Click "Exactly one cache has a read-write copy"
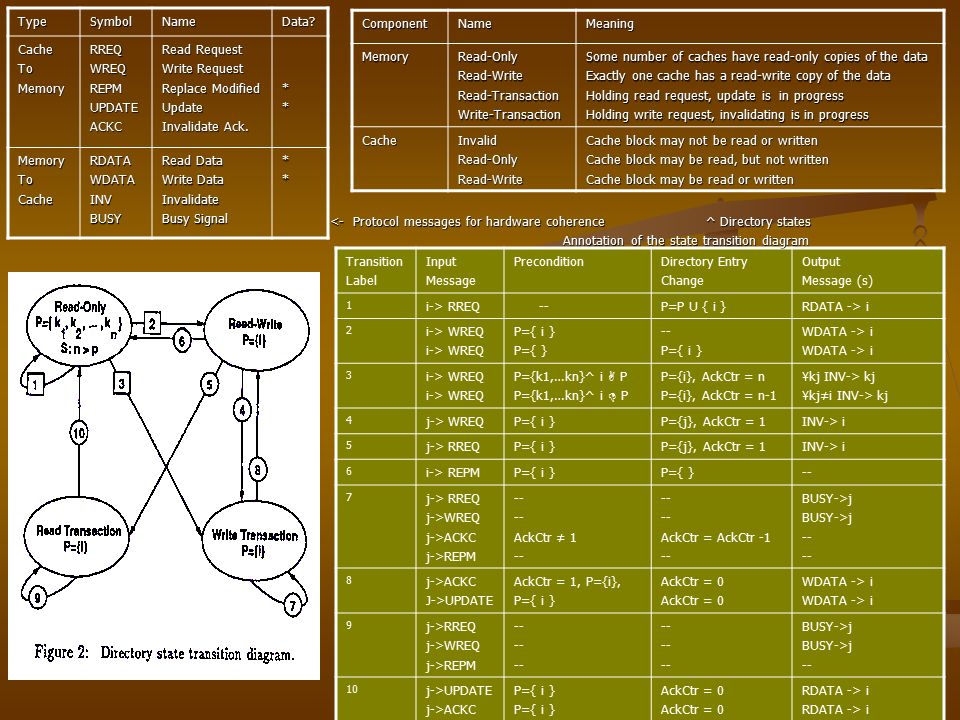 point(738,76)
